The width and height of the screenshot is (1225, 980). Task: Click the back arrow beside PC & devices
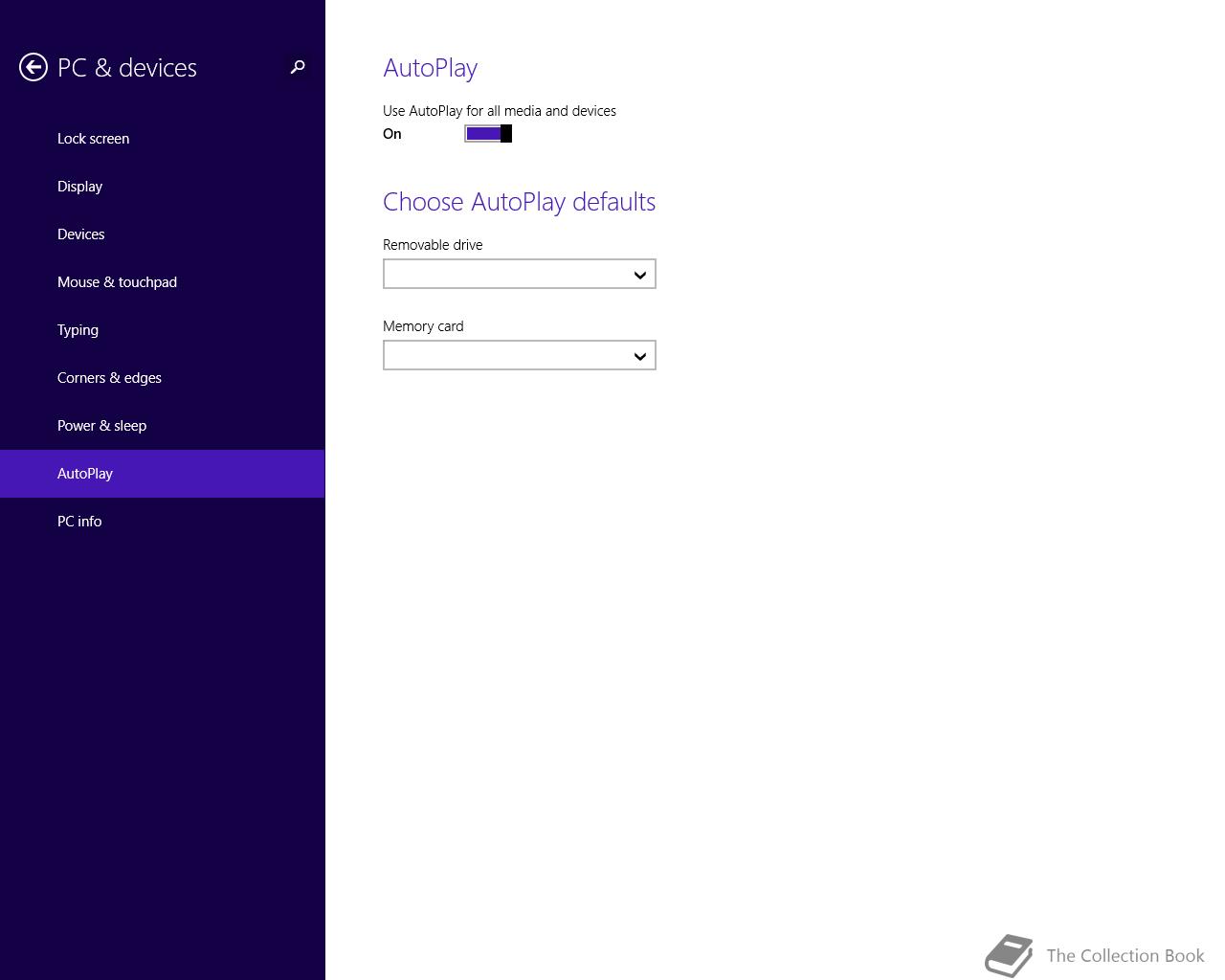point(33,67)
